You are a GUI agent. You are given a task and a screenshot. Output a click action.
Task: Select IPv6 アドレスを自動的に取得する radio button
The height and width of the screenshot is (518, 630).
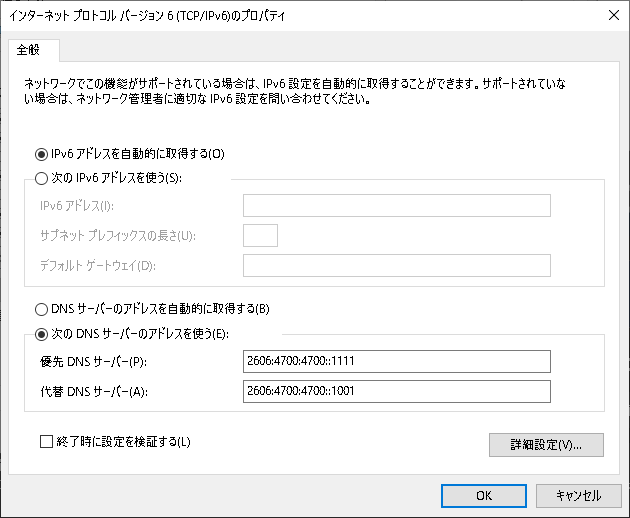tap(41, 154)
